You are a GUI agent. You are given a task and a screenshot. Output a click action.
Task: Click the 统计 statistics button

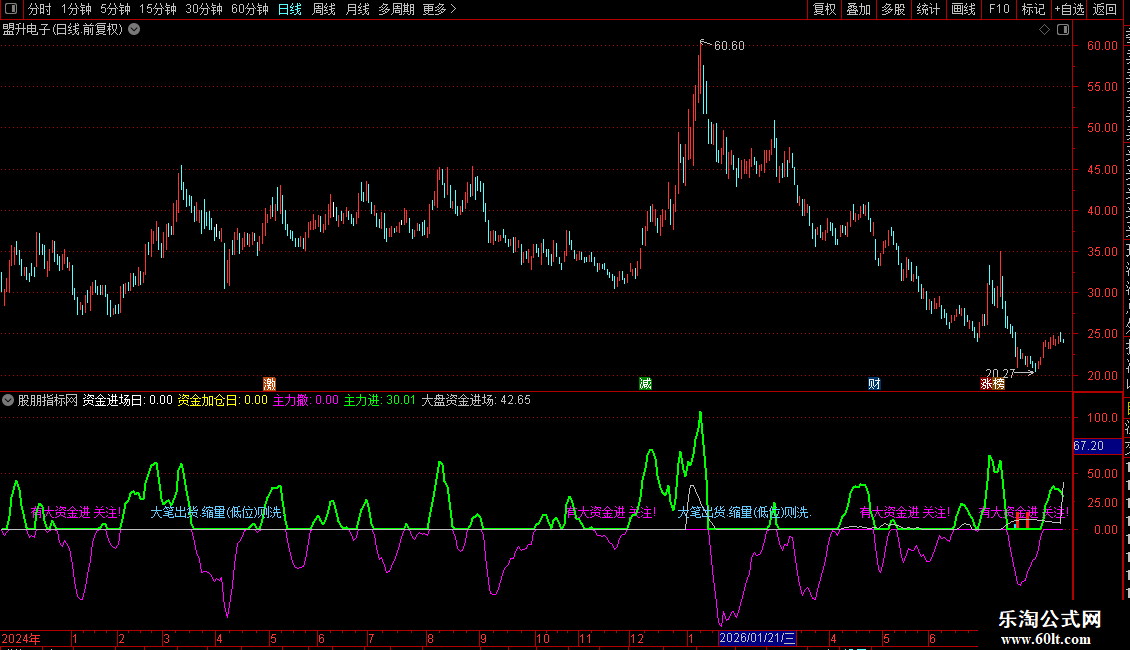tap(927, 9)
